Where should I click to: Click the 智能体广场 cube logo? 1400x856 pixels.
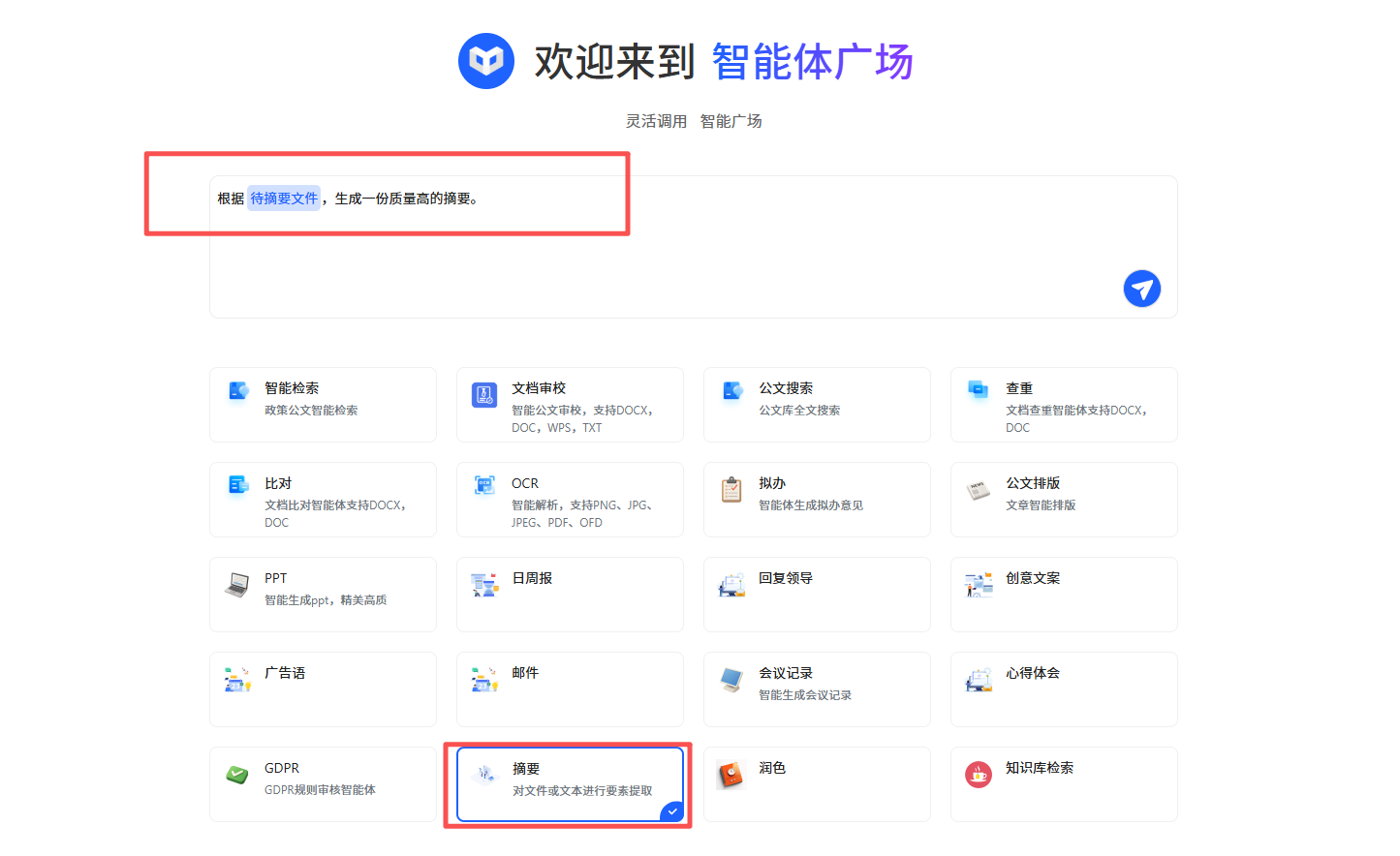click(x=486, y=61)
